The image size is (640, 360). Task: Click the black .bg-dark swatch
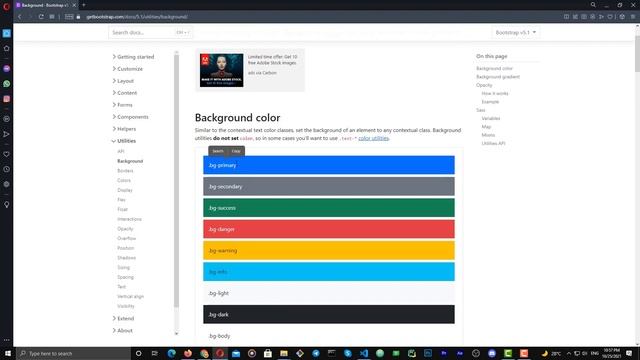point(329,314)
